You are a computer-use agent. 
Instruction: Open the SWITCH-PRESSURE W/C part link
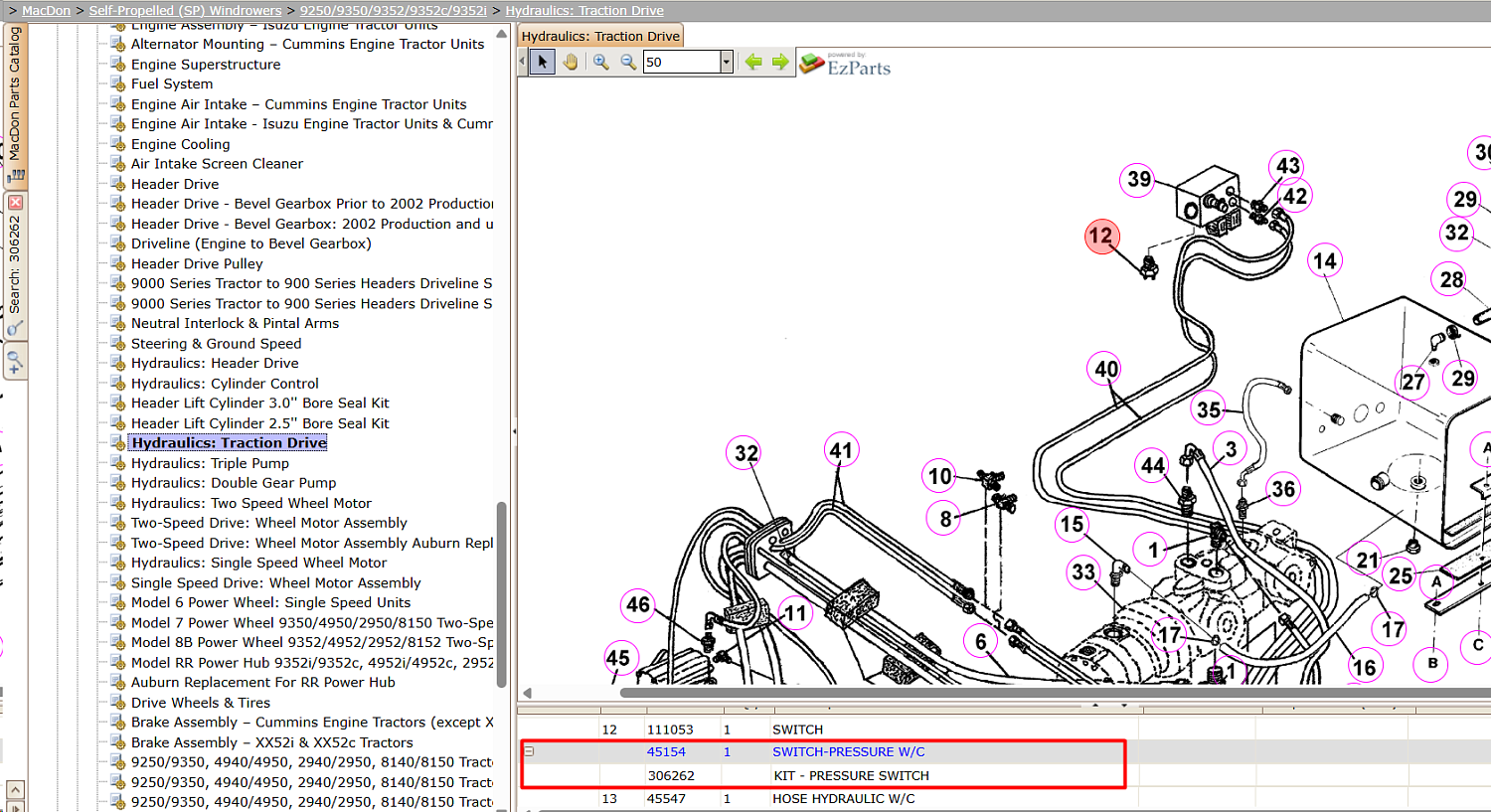point(849,752)
